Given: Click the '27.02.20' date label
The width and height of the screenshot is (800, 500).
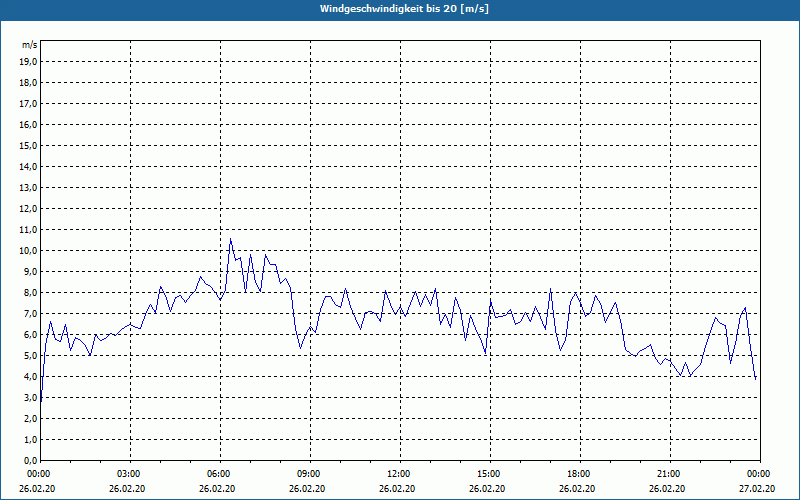Looking at the screenshot, I should tap(757, 489).
